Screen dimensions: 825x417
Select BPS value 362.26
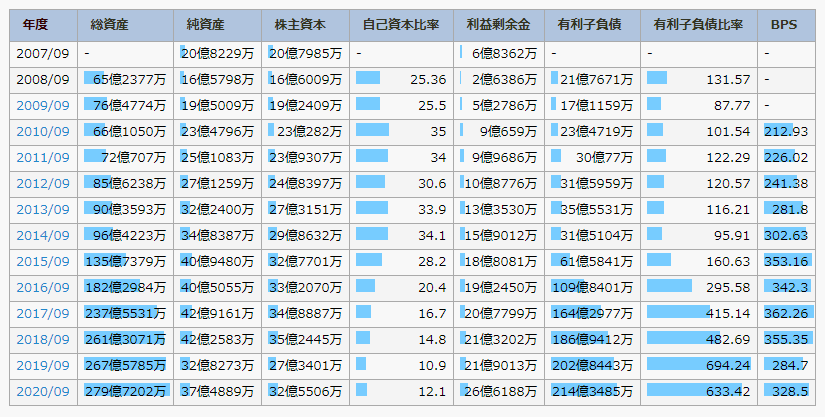786,314
